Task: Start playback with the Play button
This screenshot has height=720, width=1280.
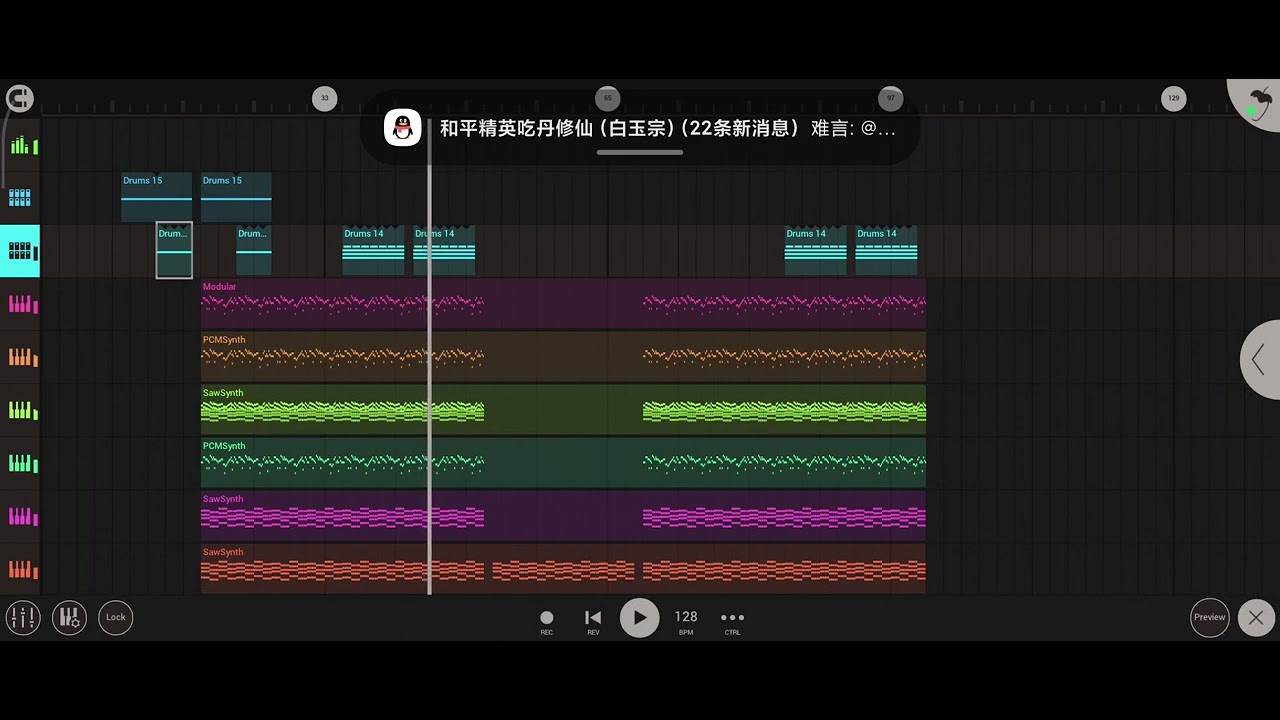Action: click(640, 618)
